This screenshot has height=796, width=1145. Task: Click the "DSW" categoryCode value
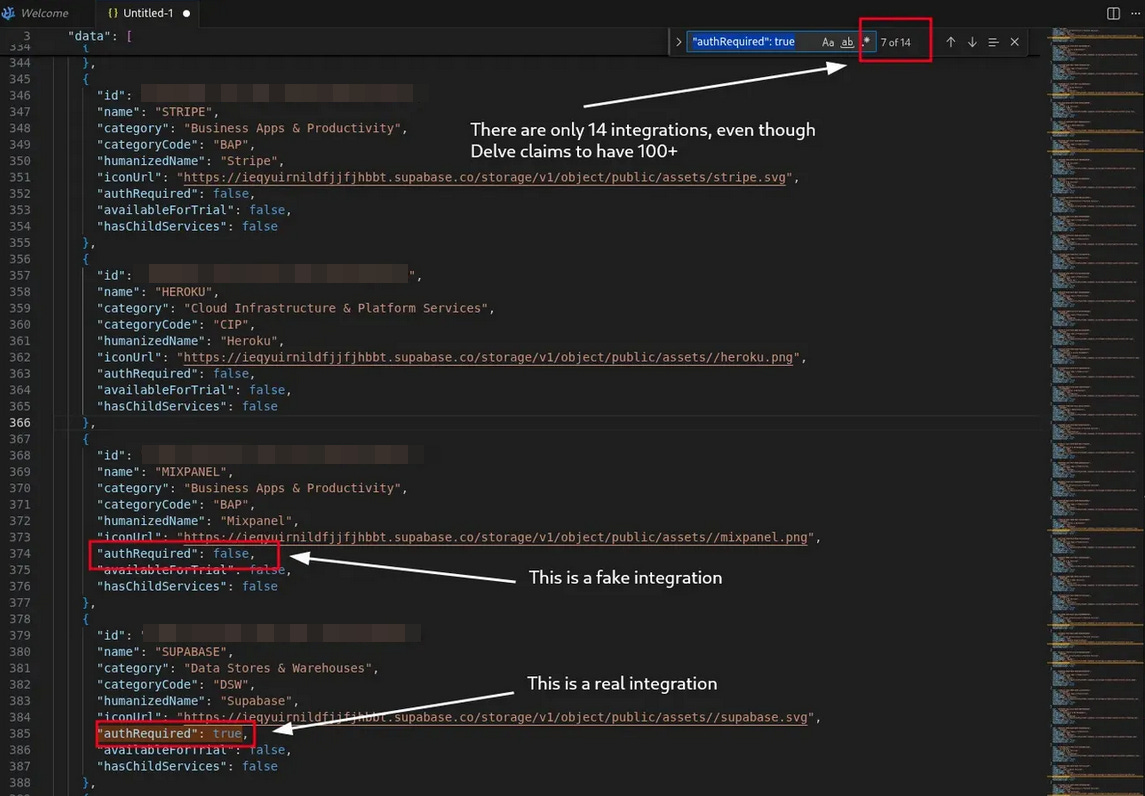(231, 685)
